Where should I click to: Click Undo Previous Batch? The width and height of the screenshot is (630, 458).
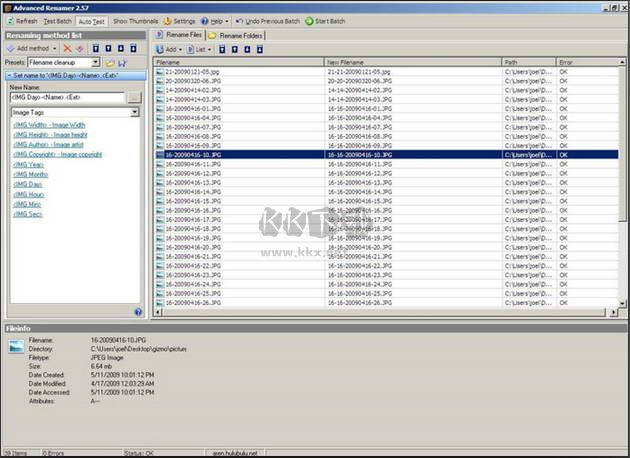[x=270, y=20]
